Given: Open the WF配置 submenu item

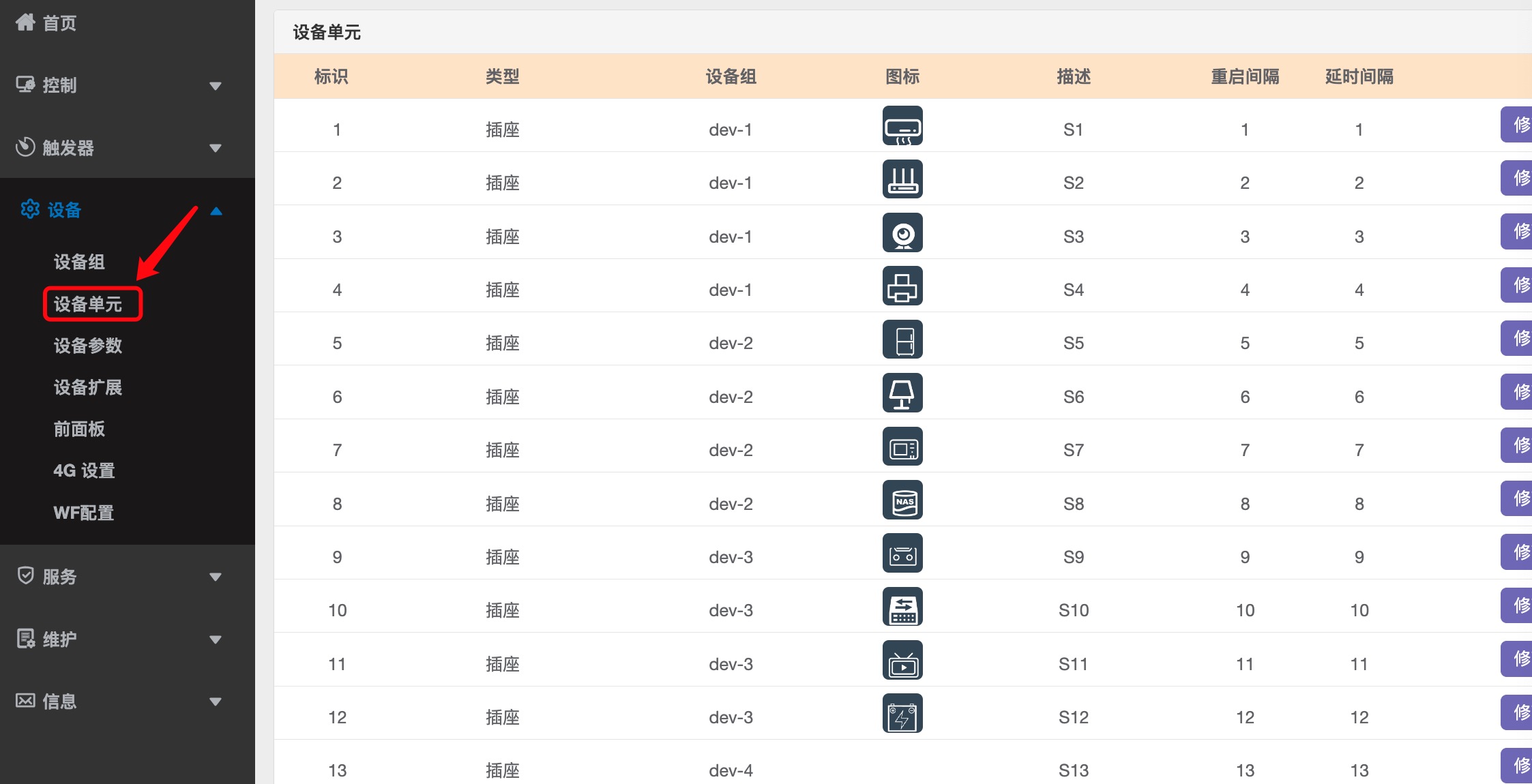Looking at the screenshot, I should pyautogui.click(x=84, y=513).
